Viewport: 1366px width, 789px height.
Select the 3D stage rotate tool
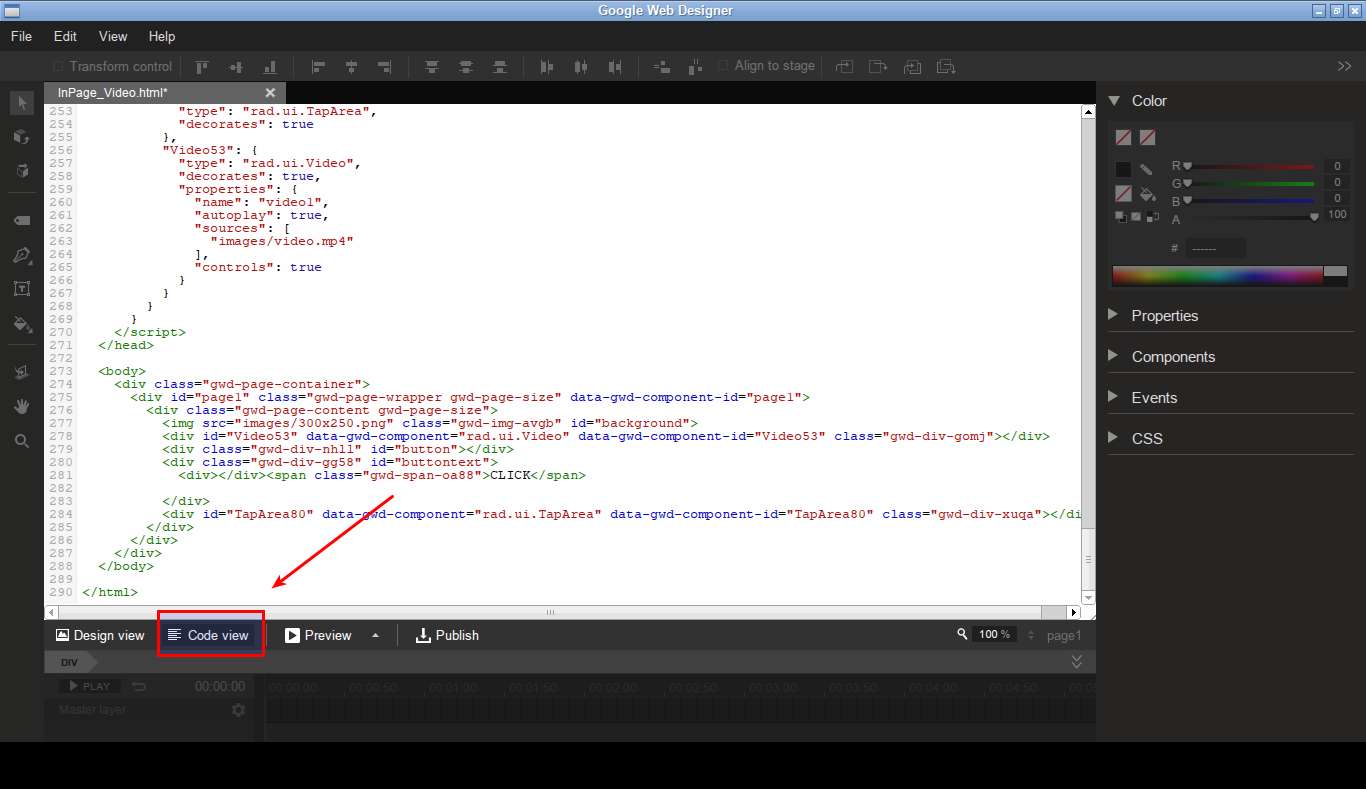coord(21,171)
